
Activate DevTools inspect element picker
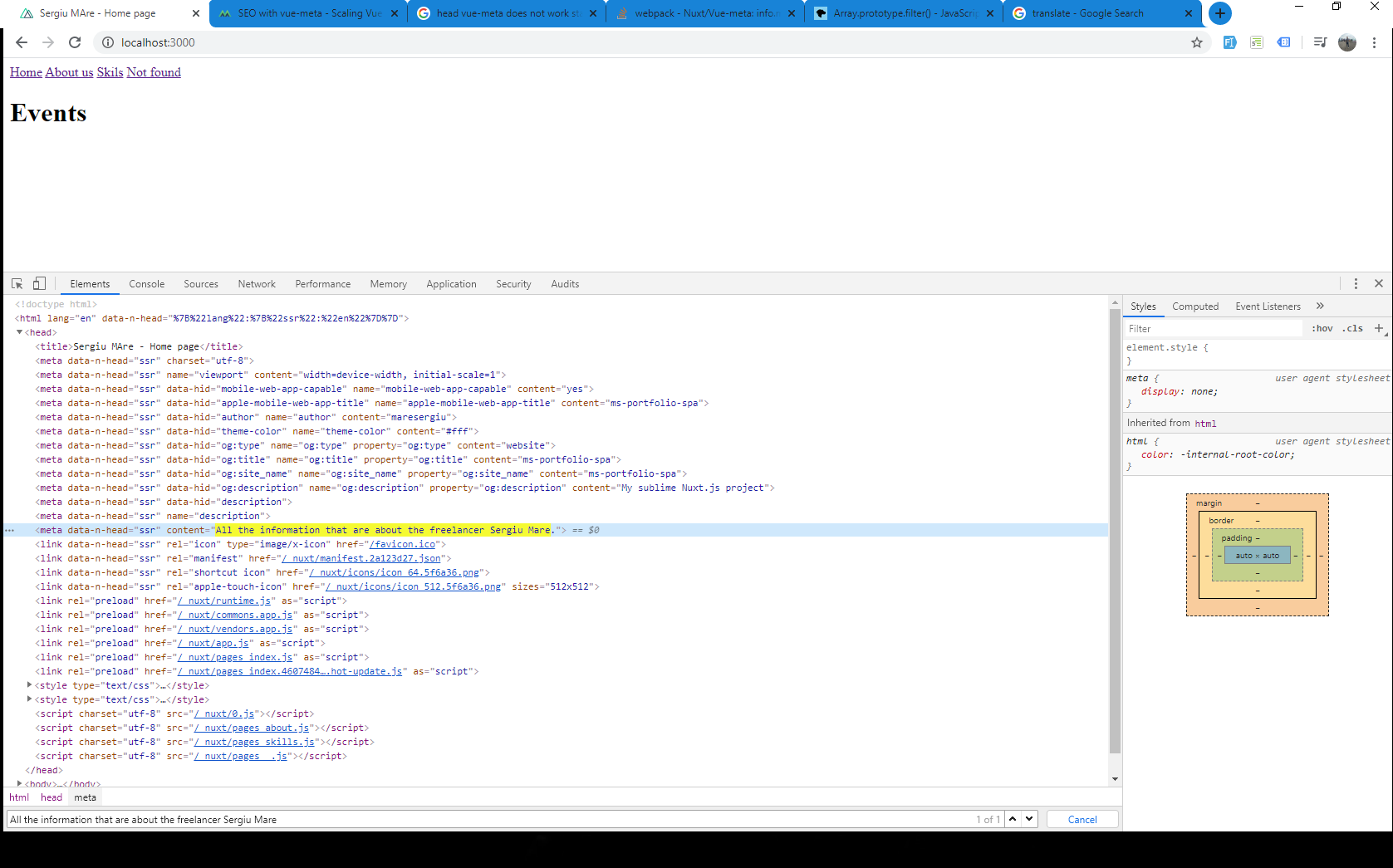pyautogui.click(x=17, y=283)
